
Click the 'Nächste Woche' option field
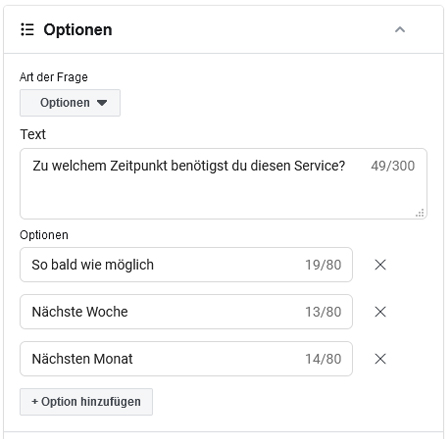tap(186, 312)
